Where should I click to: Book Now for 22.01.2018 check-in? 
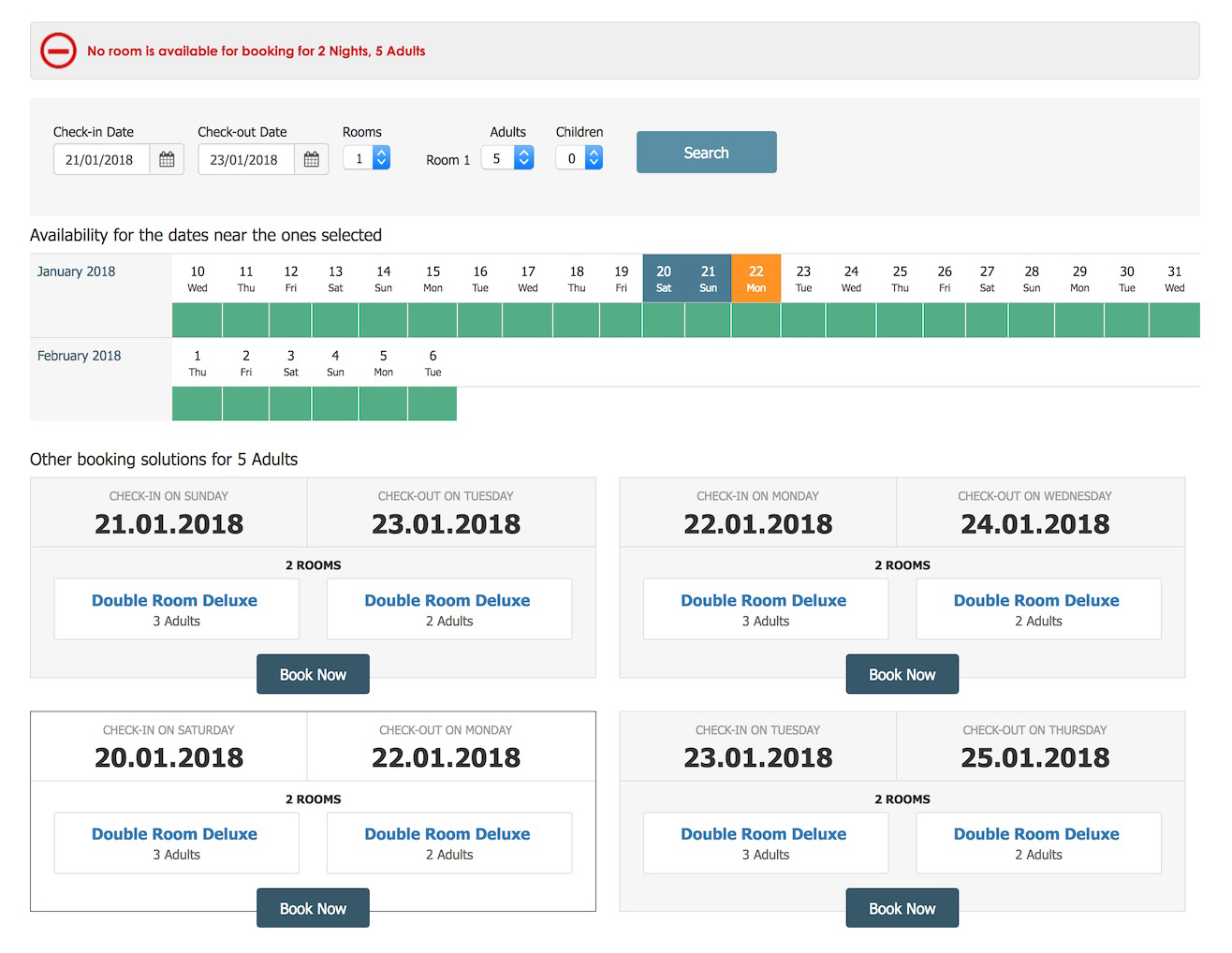pyautogui.click(x=902, y=674)
